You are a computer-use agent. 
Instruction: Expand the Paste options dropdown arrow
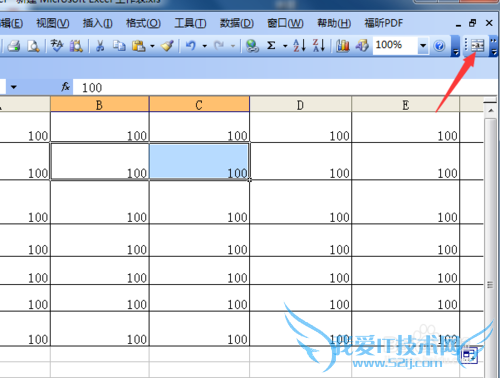(x=152, y=46)
